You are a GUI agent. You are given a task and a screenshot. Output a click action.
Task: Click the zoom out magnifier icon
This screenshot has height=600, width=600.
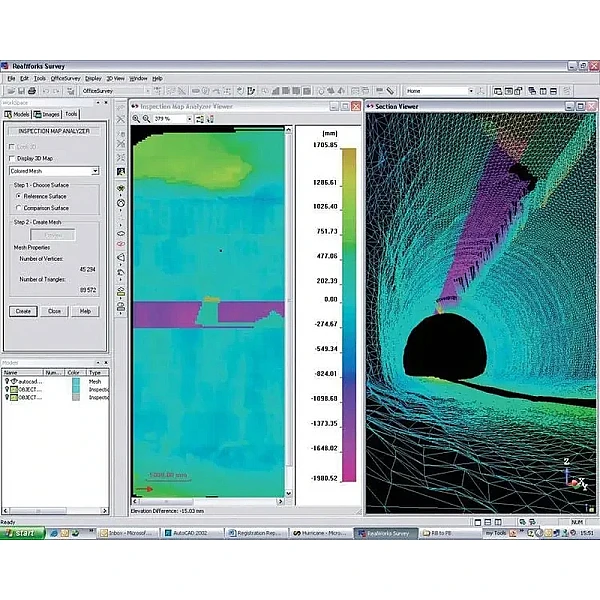point(147,118)
